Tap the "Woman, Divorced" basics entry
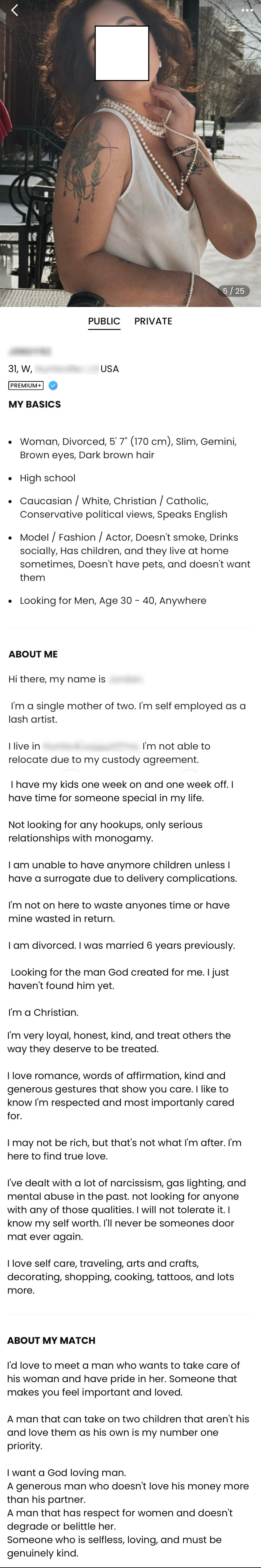This screenshot has height=1568, width=261. 128,448
